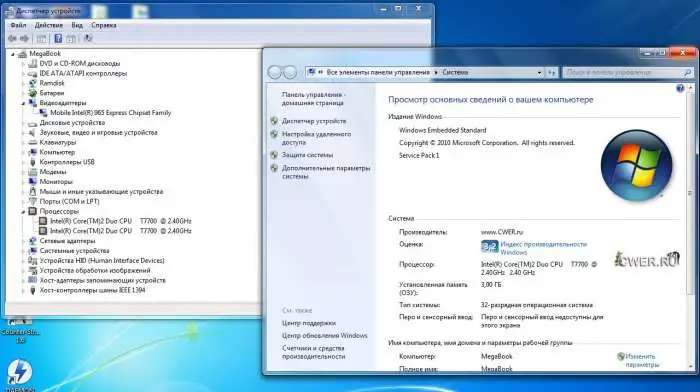Open the Справка menu in Device Manager
Viewport: 700px width, 392px height.
coord(104,25)
